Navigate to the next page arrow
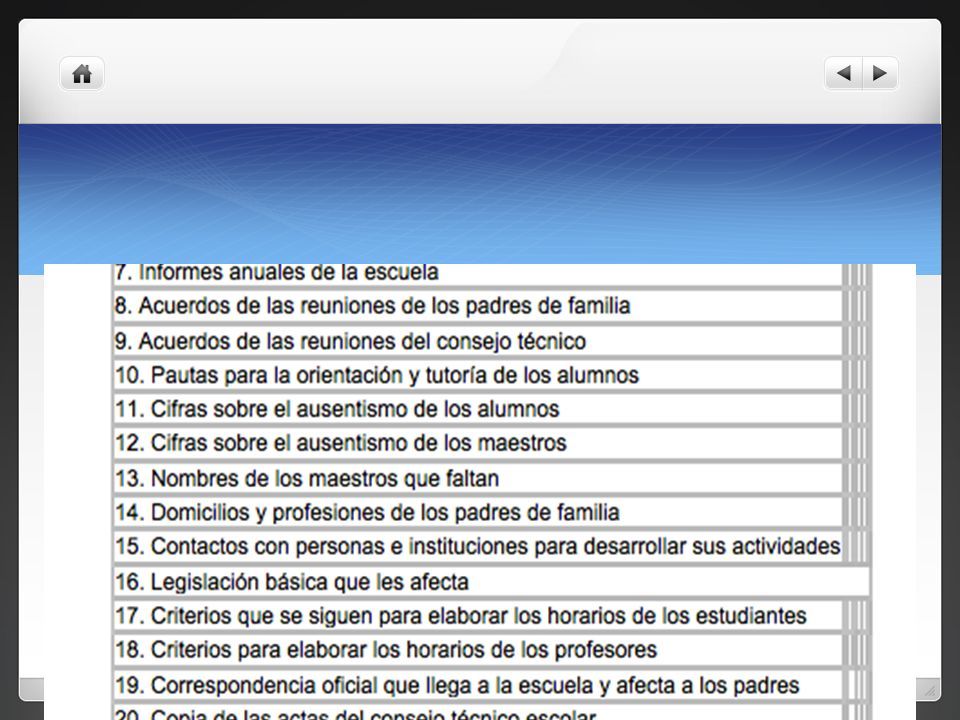 pos(880,73)
